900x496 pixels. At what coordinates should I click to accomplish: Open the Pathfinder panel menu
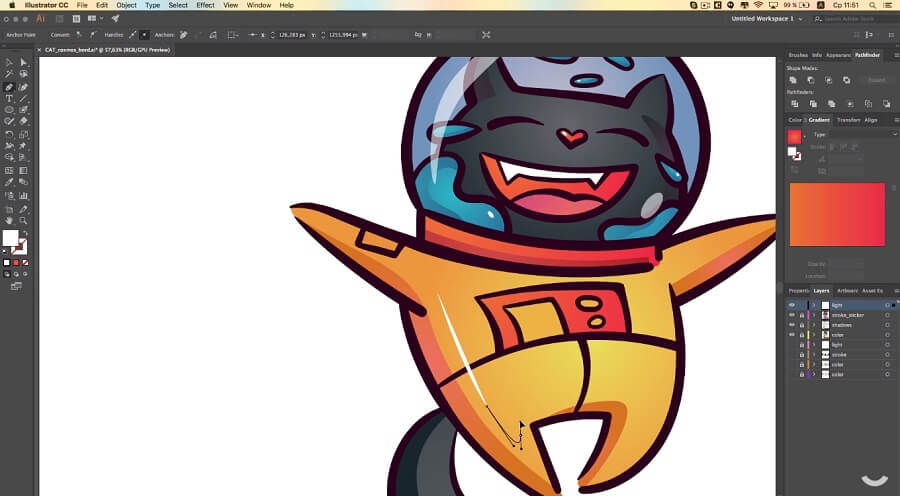(x=896, y=55)
